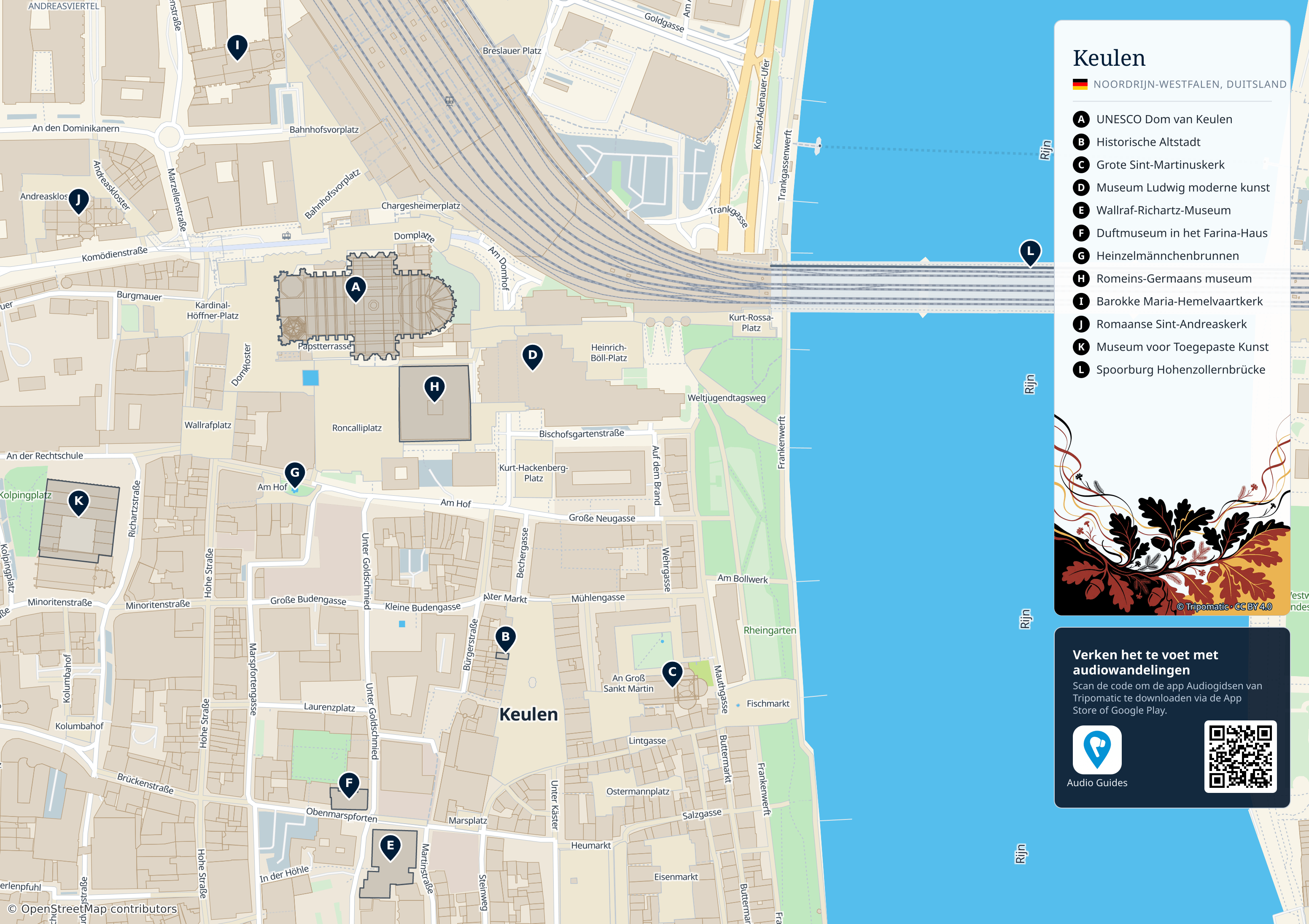Select map pin L on Hohenzollern bridge
Viewport: 1309px width, 924px height.
click(1030, 253)
